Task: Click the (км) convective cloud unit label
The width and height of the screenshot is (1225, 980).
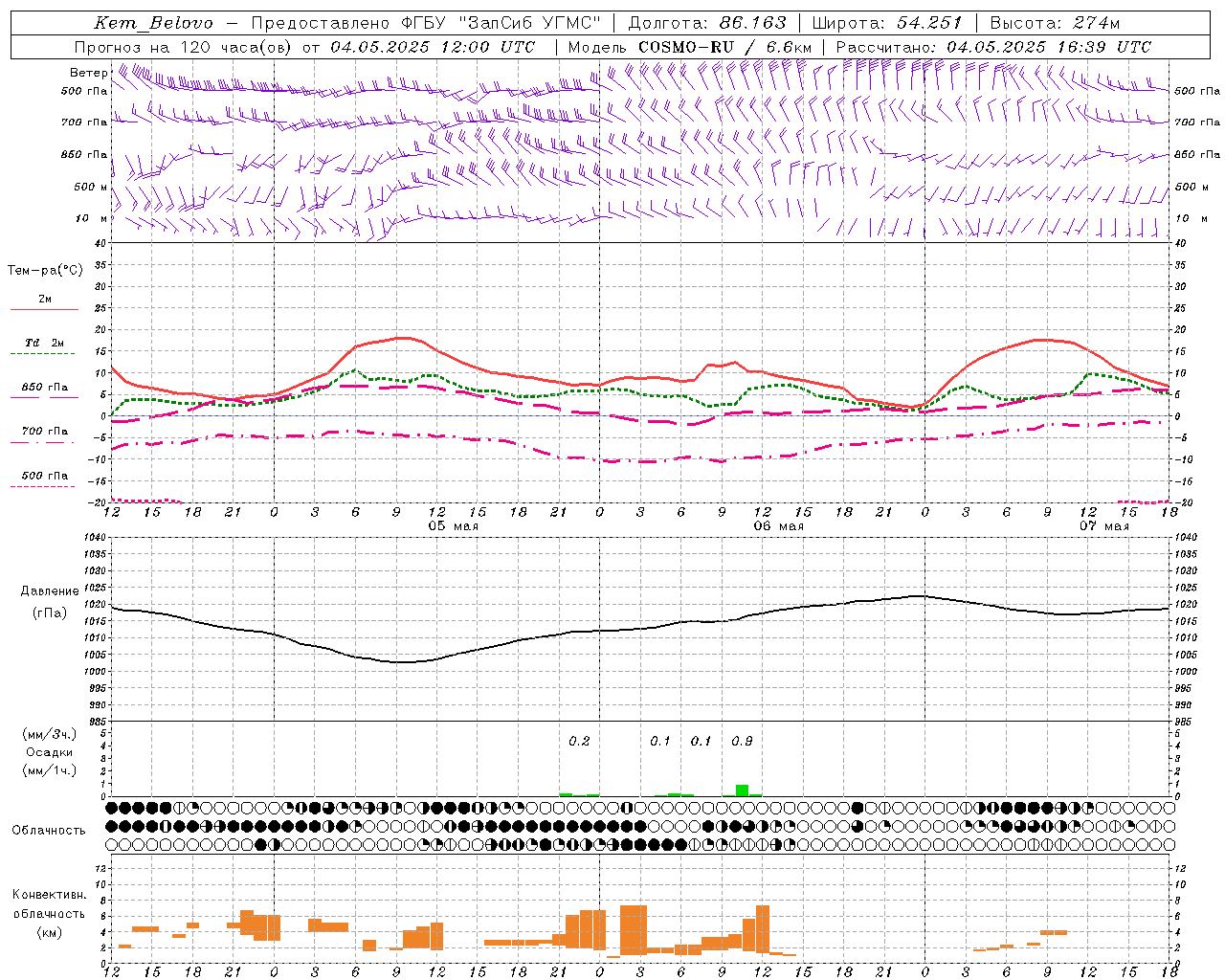Action: coord(49,932)
